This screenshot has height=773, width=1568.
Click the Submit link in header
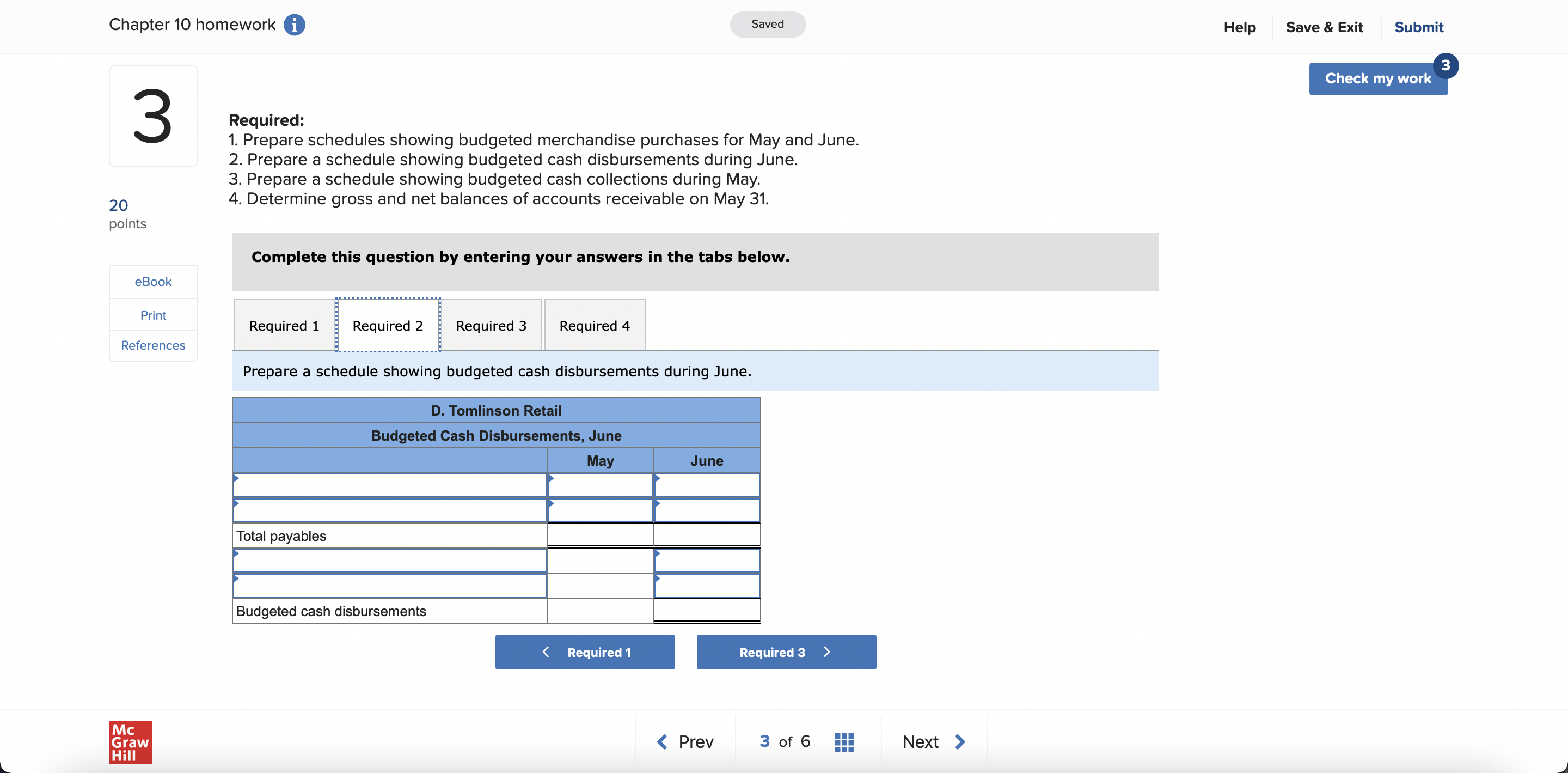pyautogui.click(x=1418, y=27)
